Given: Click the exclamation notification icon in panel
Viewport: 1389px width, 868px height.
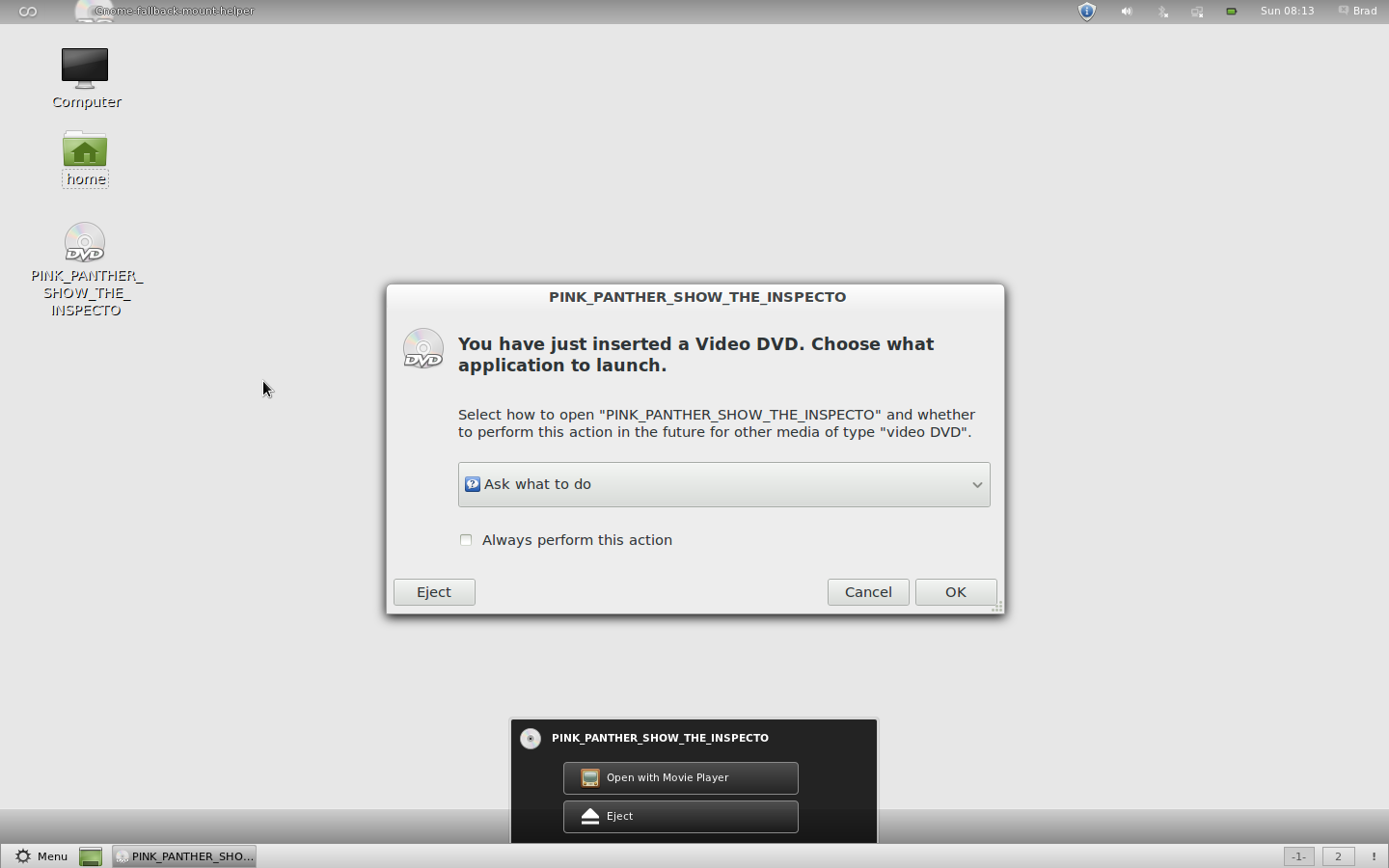Looking at the screenshot, I should coord(1374,856).
